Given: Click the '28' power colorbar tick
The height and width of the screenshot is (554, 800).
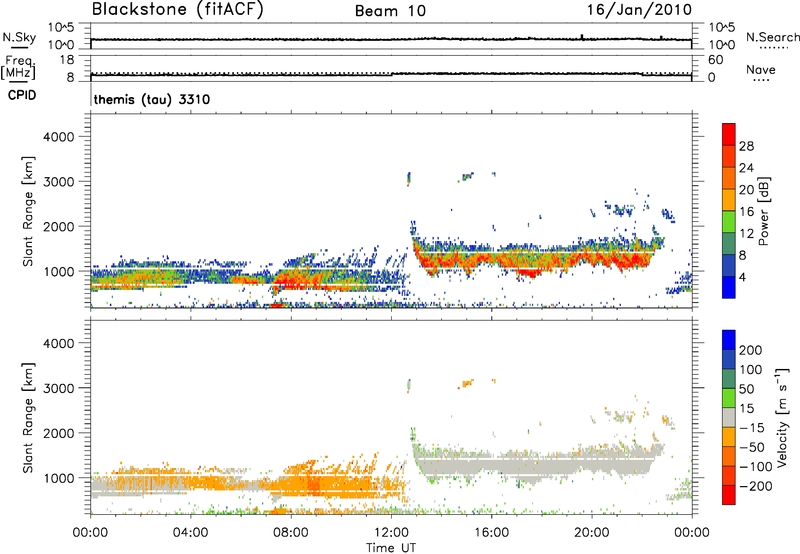Looking at the screenshot, I should click(746, 146).
